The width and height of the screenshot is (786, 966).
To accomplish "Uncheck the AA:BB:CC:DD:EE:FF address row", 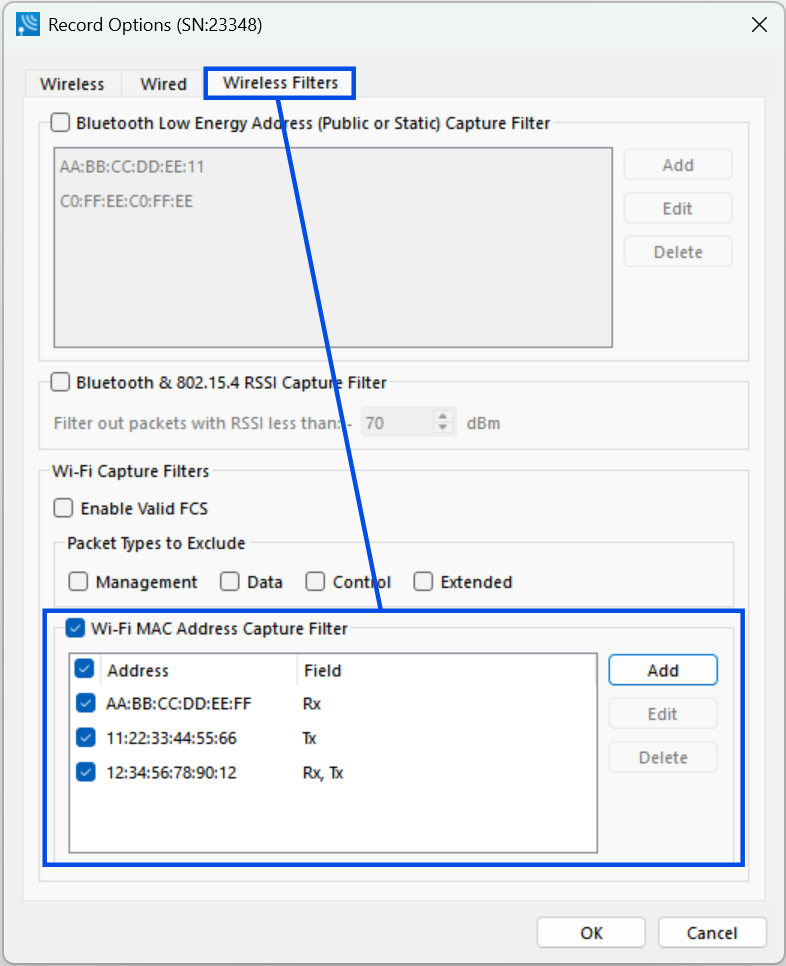I will [86, 703].
